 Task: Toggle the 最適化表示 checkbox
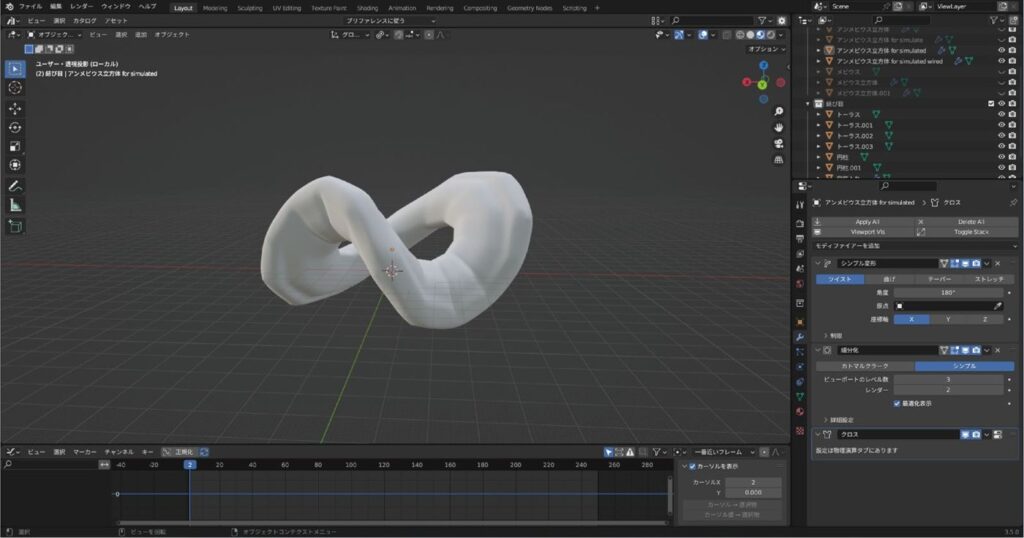coord(897,404)
